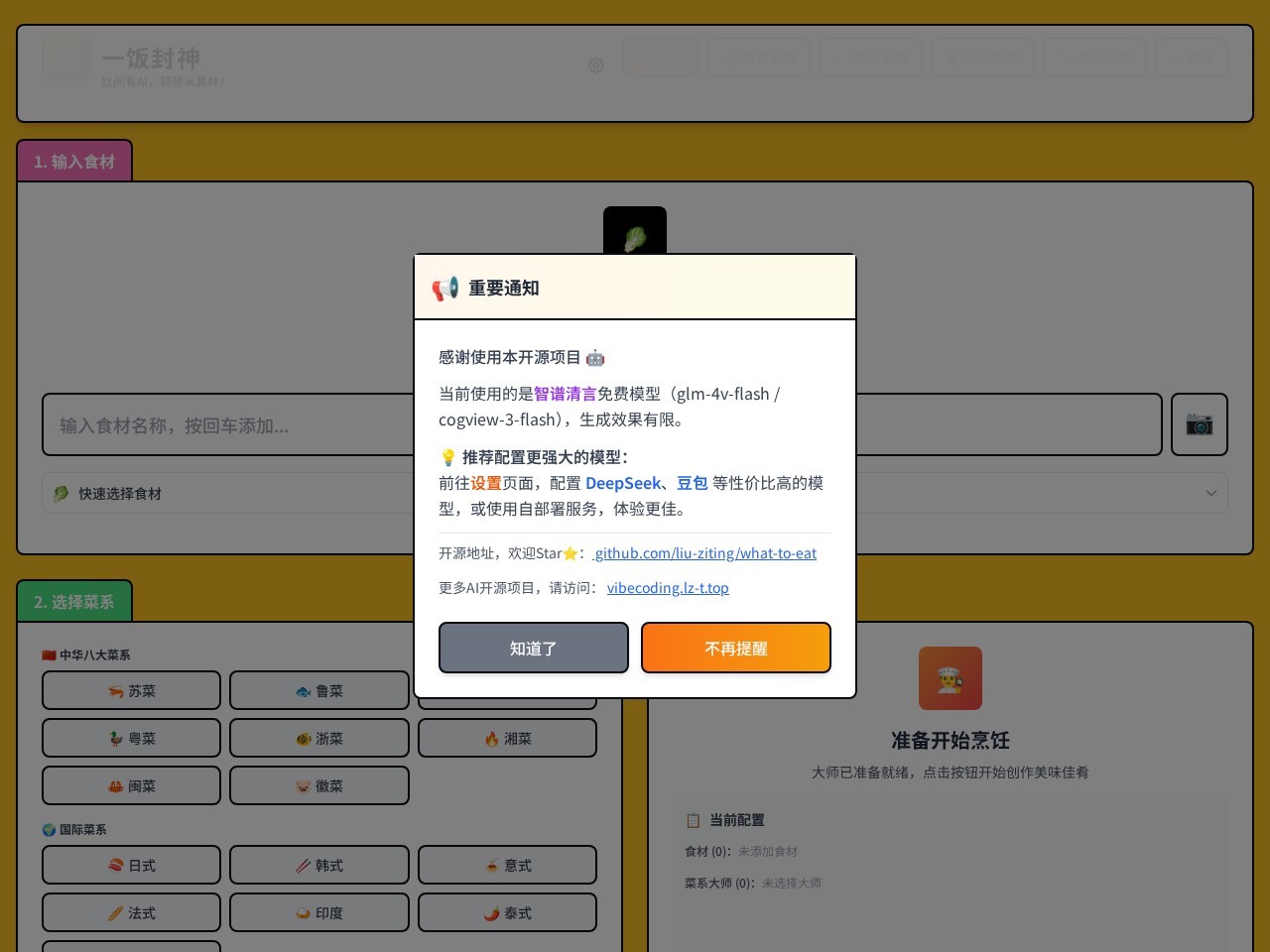This screenshot has height=952, width=1270.
Task: Toggle the 闽菜 cuisine option
Action: pyautogui.click(x=131, y=785)
